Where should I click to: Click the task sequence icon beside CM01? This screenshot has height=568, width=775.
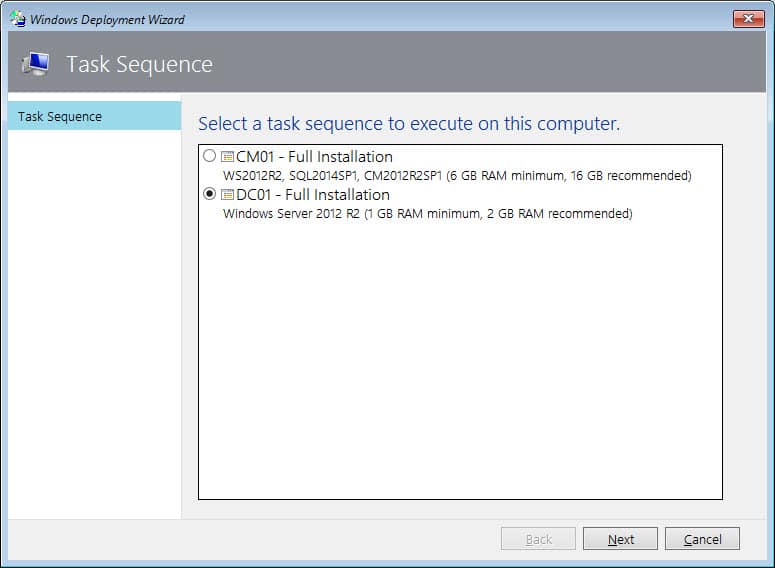click(x=227, y=157)
